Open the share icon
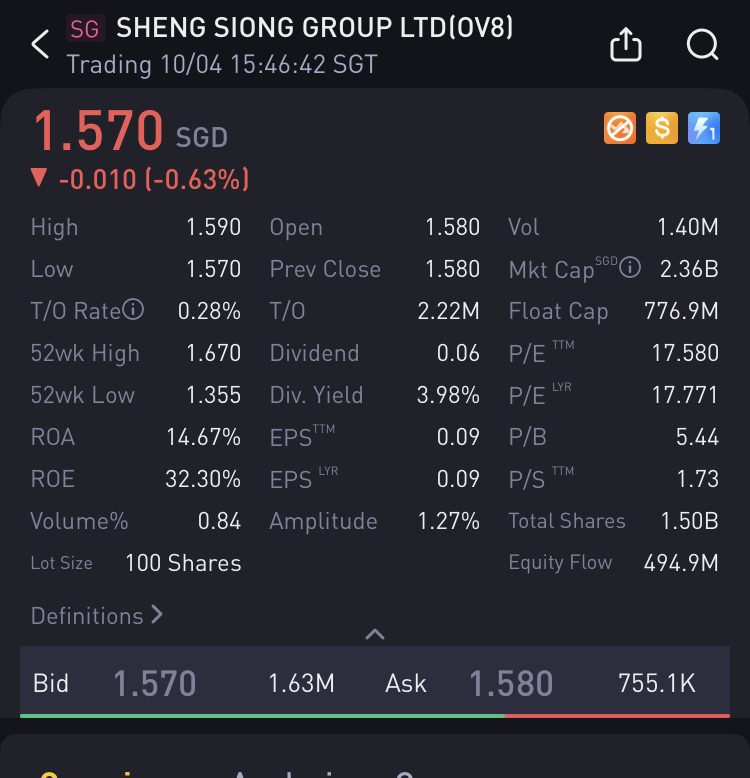This screenshot has height=778, width=750. [625, 44]
